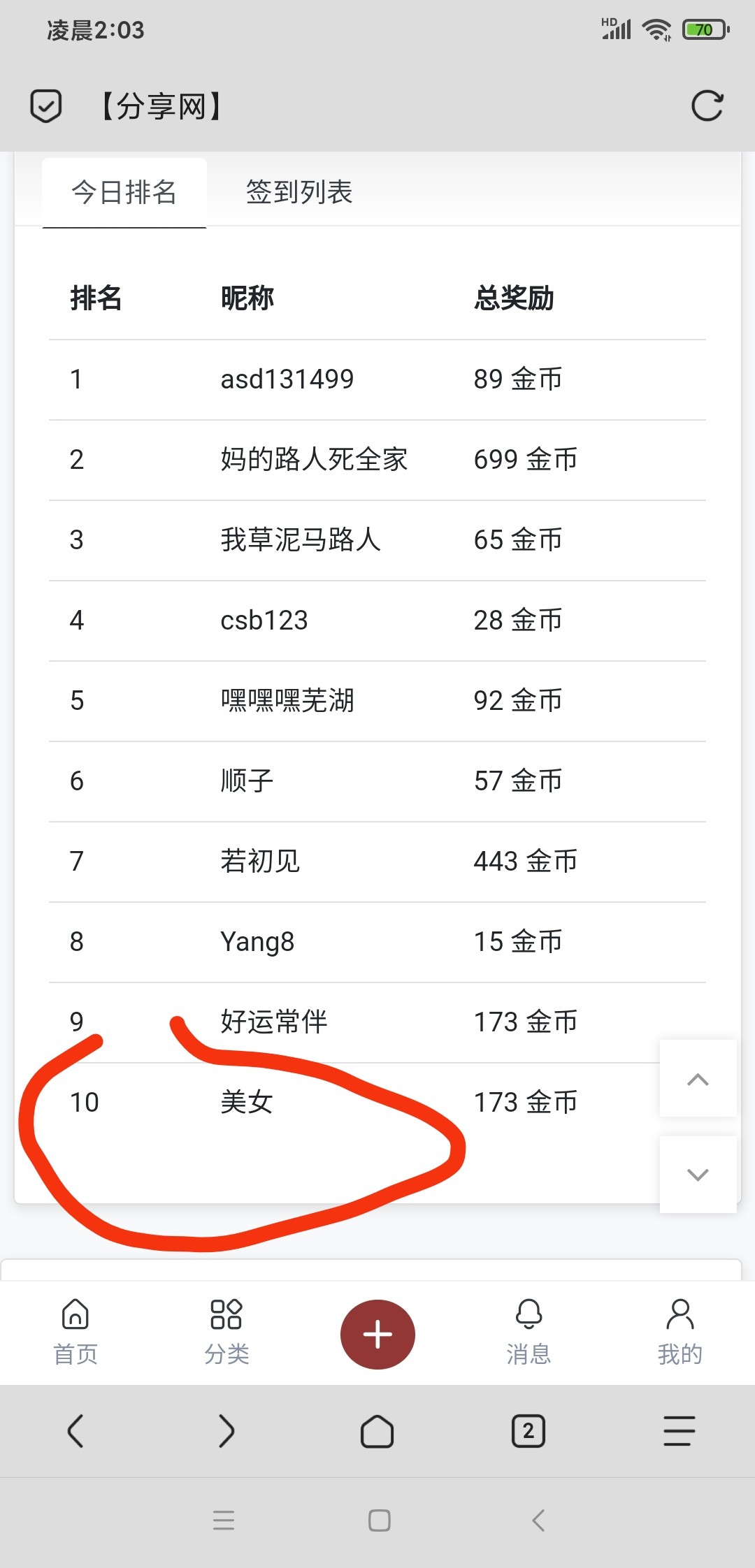
Task: Navigate back in browser toolbar
Action: coord(75,1431)
